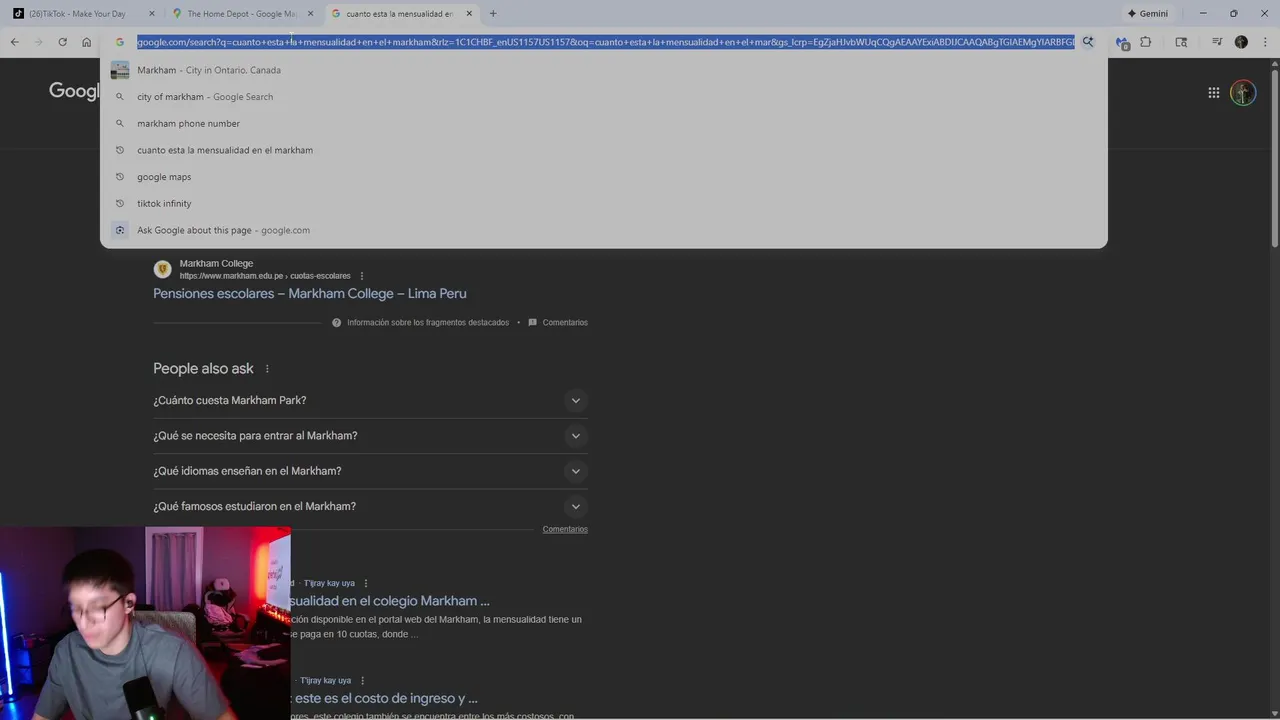Screen dimensions: 1280x720
Task: Click Comentarios below People also ask
Action: coord(565,529)
